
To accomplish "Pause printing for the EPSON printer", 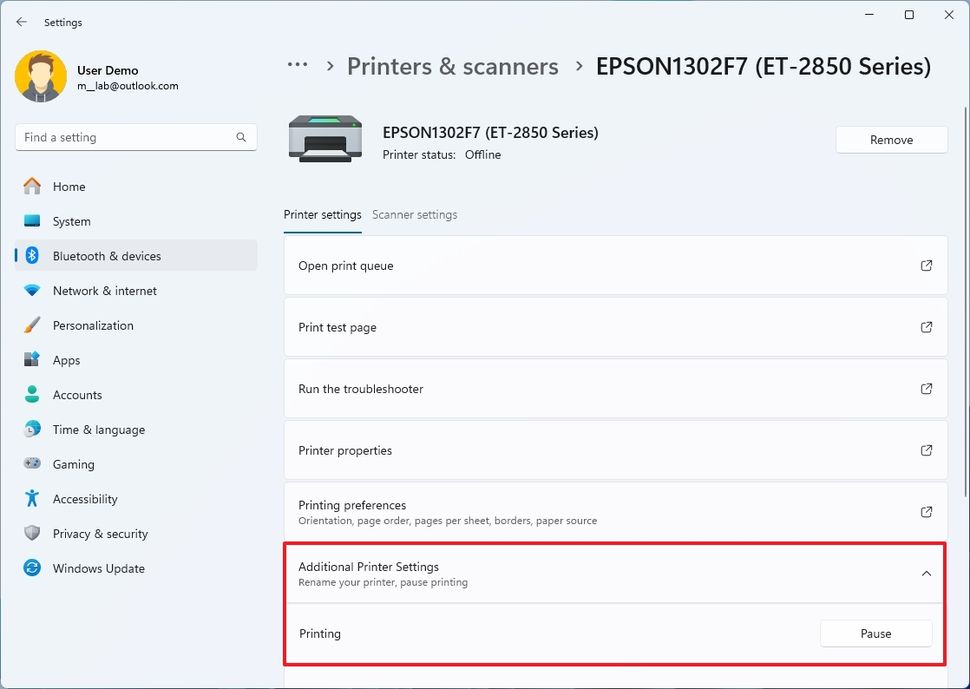I will point(876,633).
